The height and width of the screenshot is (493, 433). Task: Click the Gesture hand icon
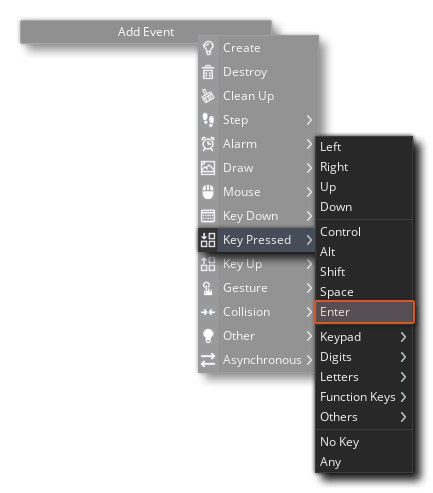208,288
